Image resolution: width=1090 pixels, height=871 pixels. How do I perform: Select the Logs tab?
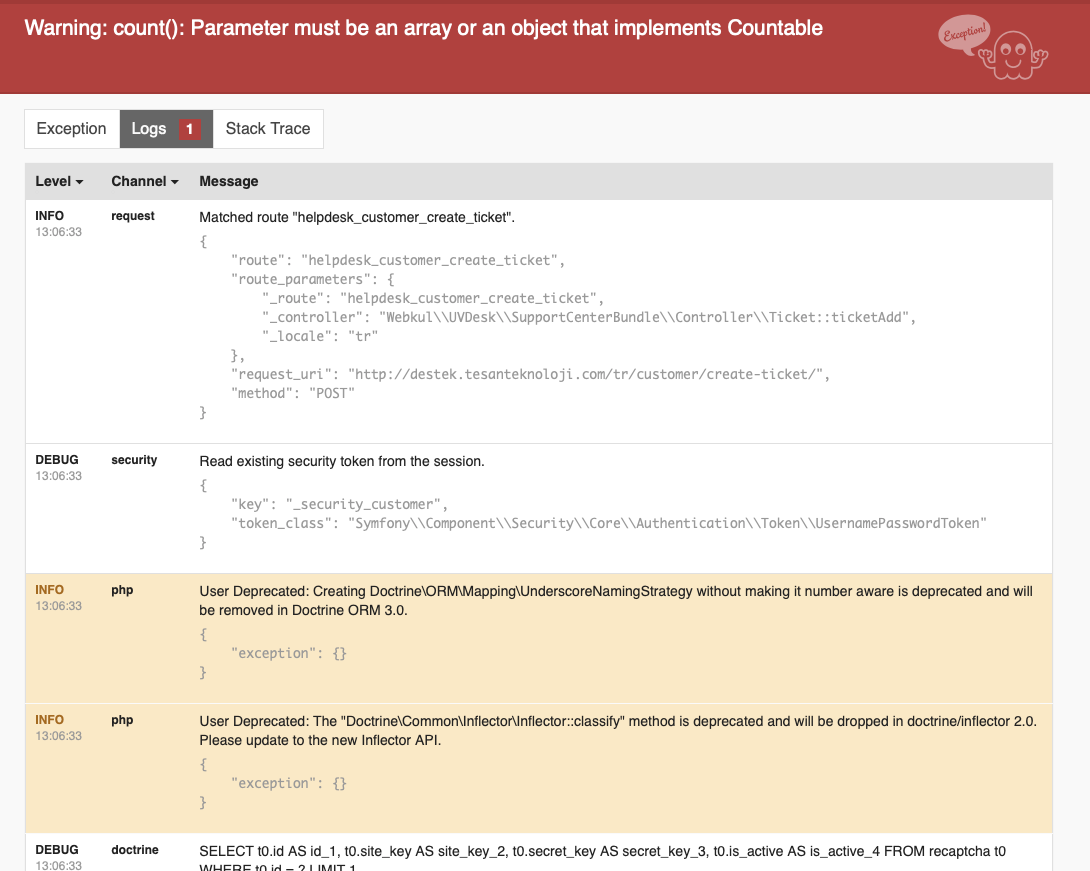[x=149, y=129]
